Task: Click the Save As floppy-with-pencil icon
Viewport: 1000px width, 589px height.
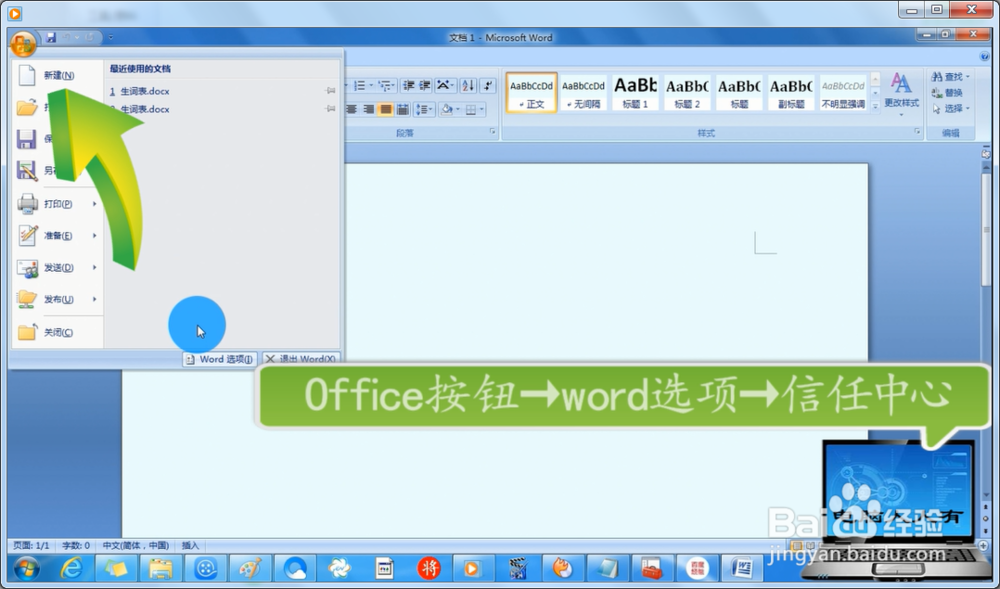Action: coord(27,171)
